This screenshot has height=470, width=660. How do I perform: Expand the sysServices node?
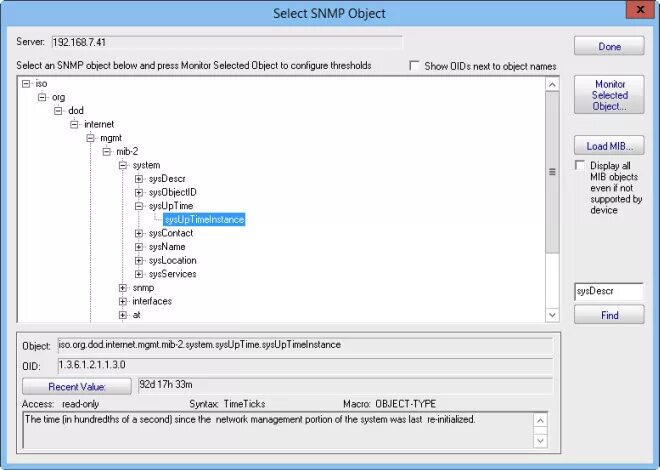(139, 274)
